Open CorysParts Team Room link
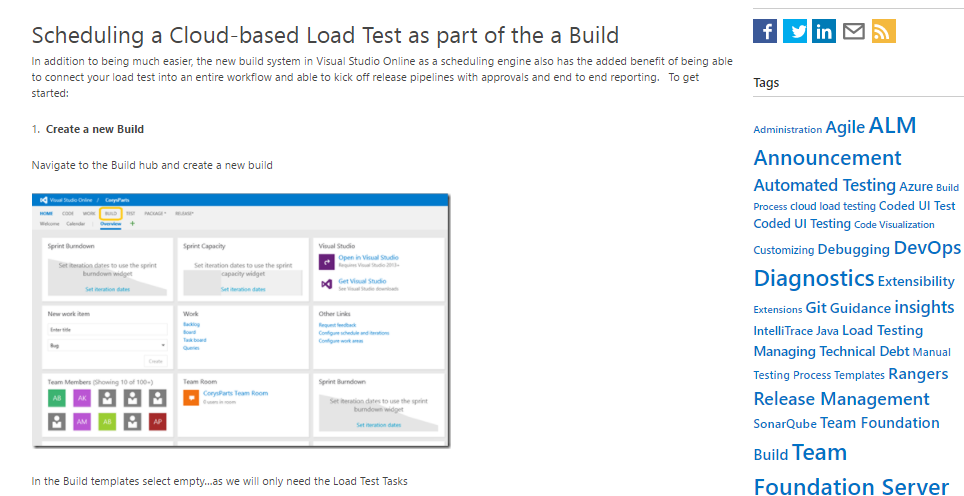 (x=235, y=393)
